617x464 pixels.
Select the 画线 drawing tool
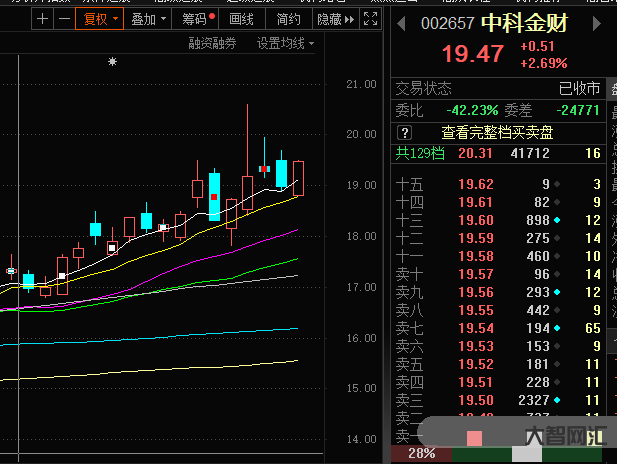tap(241, 19)
